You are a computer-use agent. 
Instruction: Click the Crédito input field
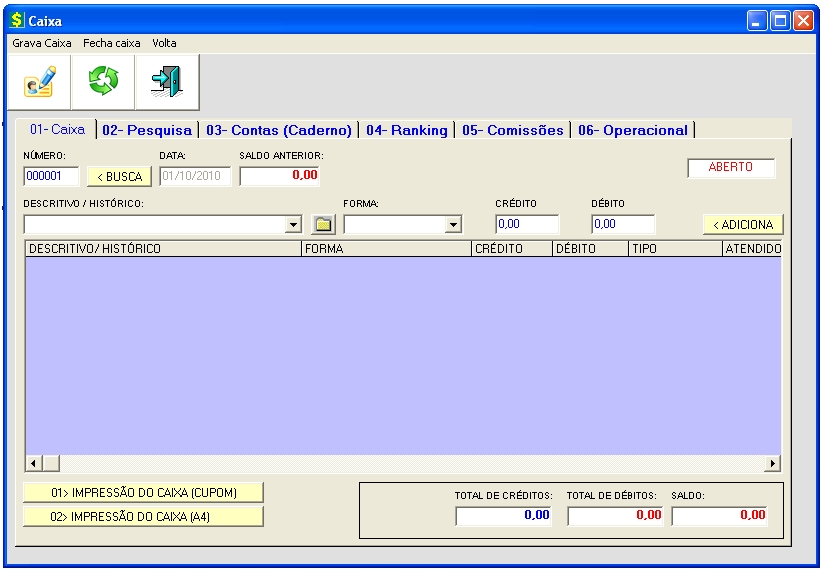[x=526, y=224]
